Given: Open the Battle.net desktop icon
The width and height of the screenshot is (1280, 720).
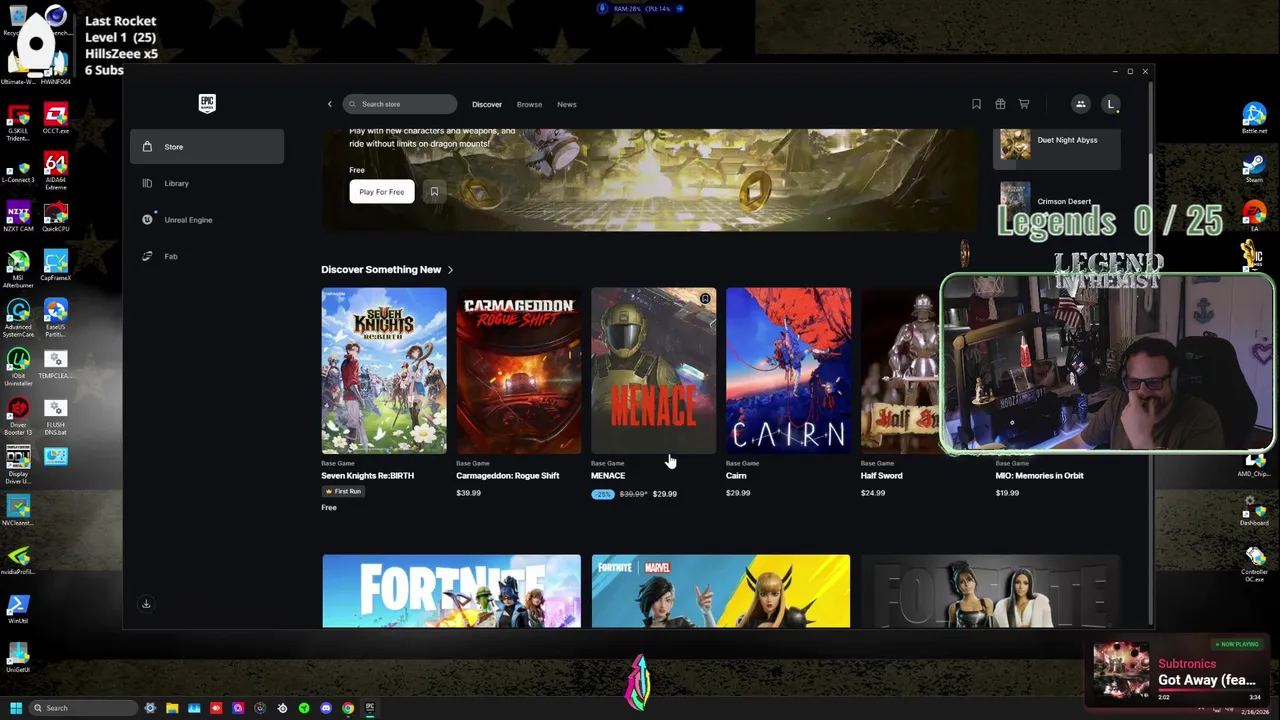Looking at the screenshot, I should (x=1254, y=119).
